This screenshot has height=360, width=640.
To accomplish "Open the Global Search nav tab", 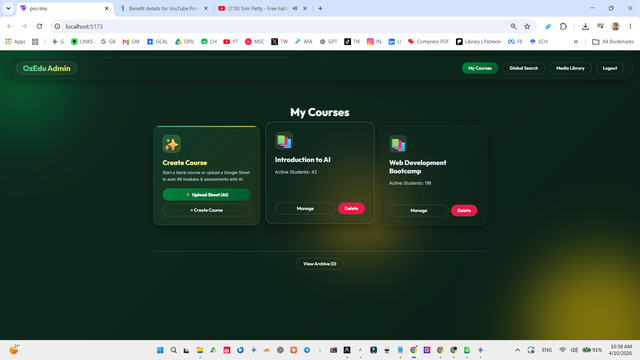I will [524, 68].
